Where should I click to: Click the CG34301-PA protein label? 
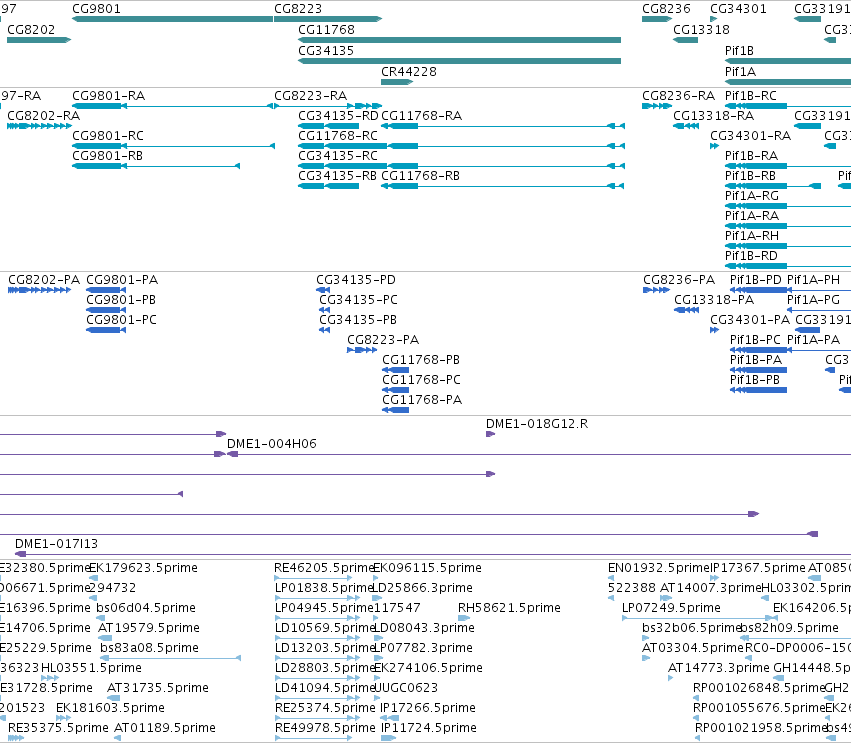click(x=750, y=320)
